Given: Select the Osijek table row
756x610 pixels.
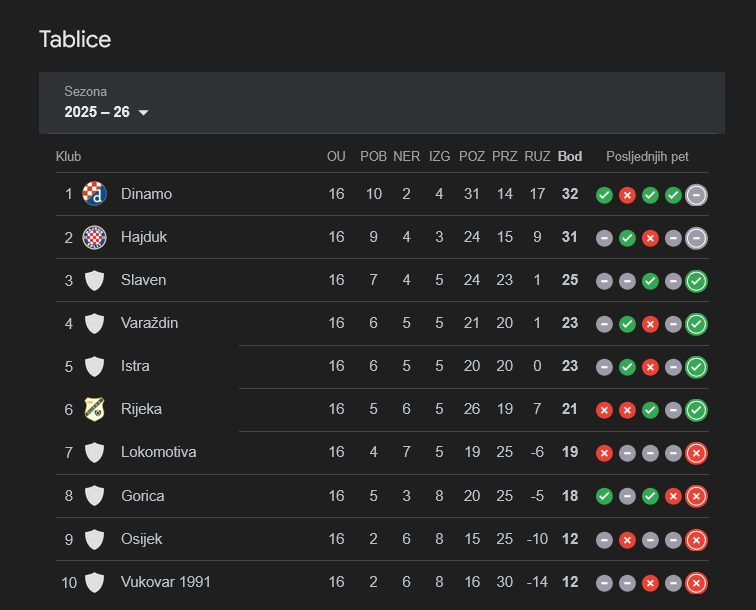Looking at the screenshot, I should pyautogui.click(x=380, y=539).
